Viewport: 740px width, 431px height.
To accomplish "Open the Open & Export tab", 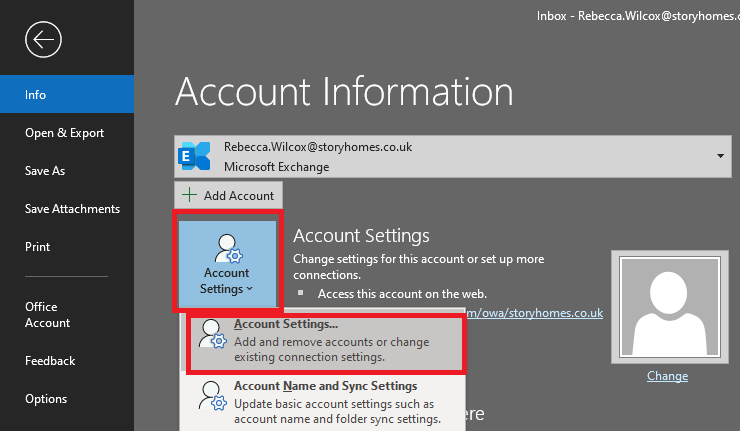I will [67, 133].
